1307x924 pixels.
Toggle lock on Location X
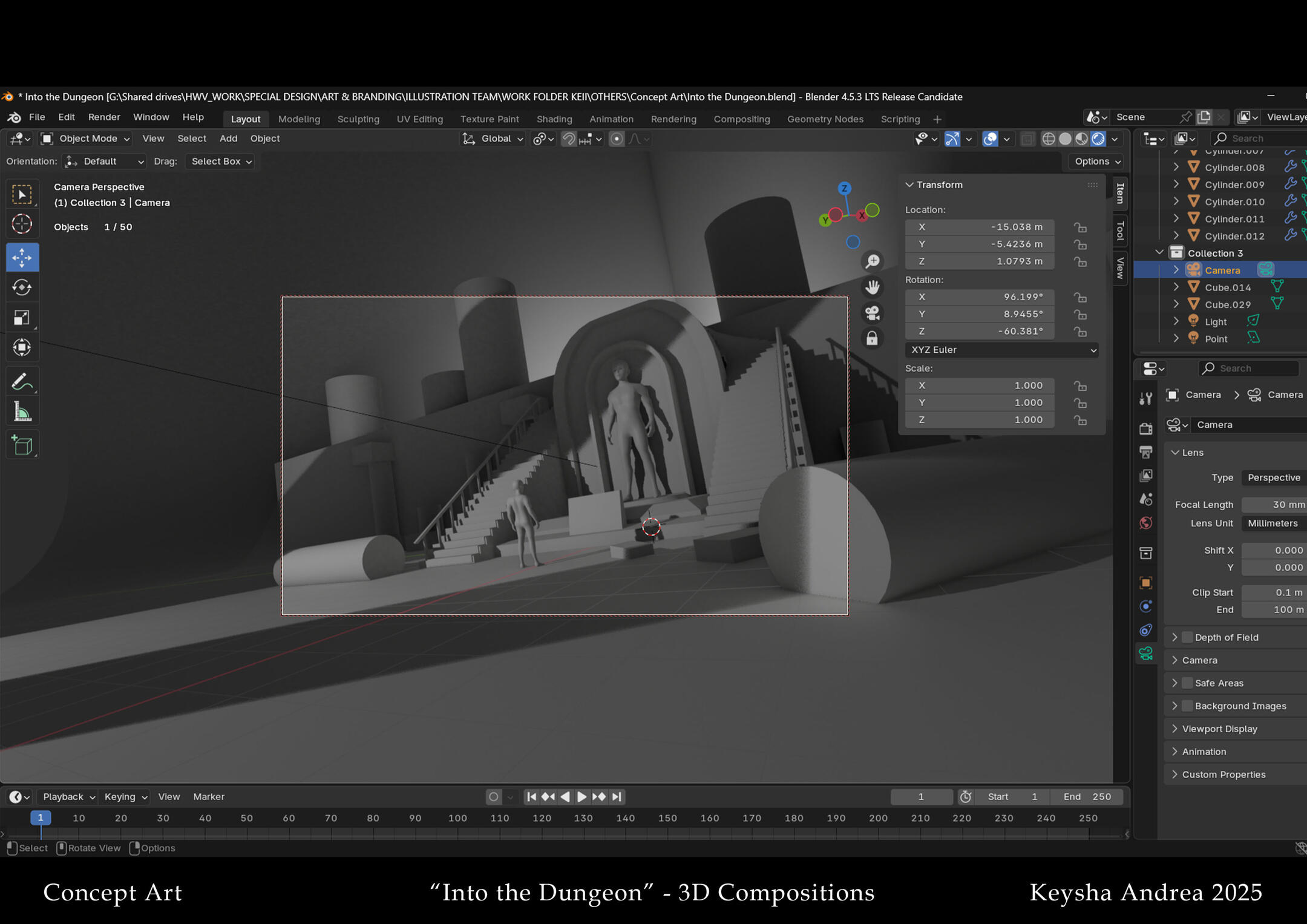click(x=1080, y=228)
